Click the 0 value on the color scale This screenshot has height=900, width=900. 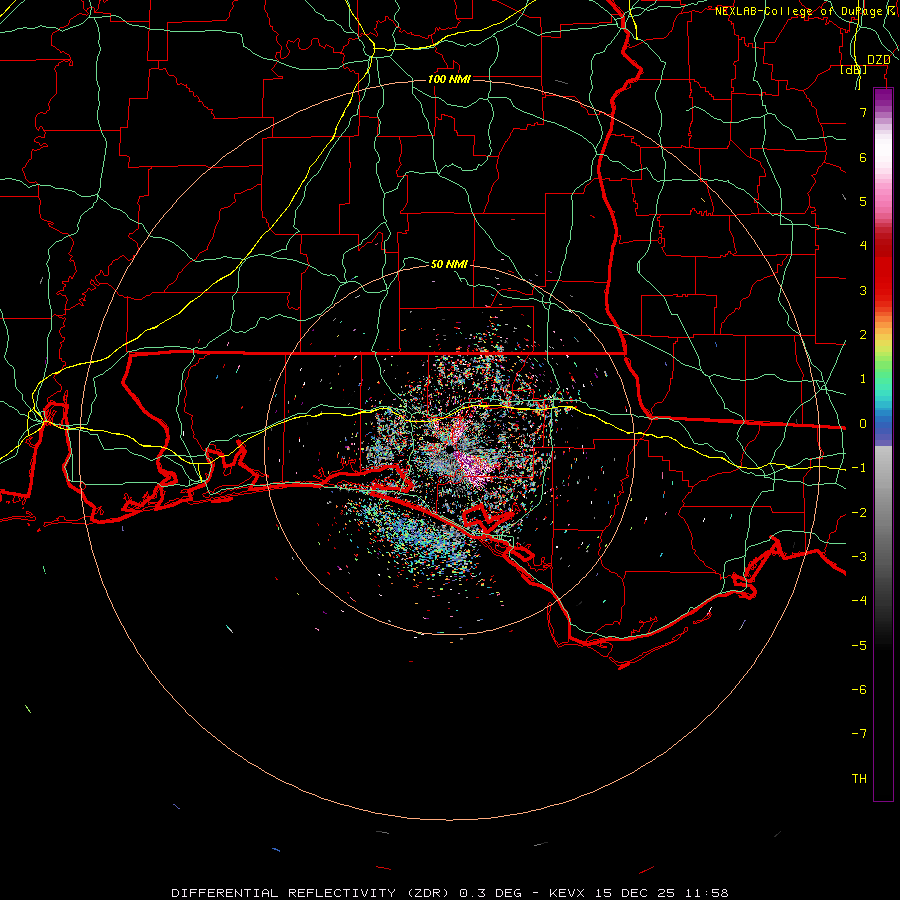click(863, 424)
